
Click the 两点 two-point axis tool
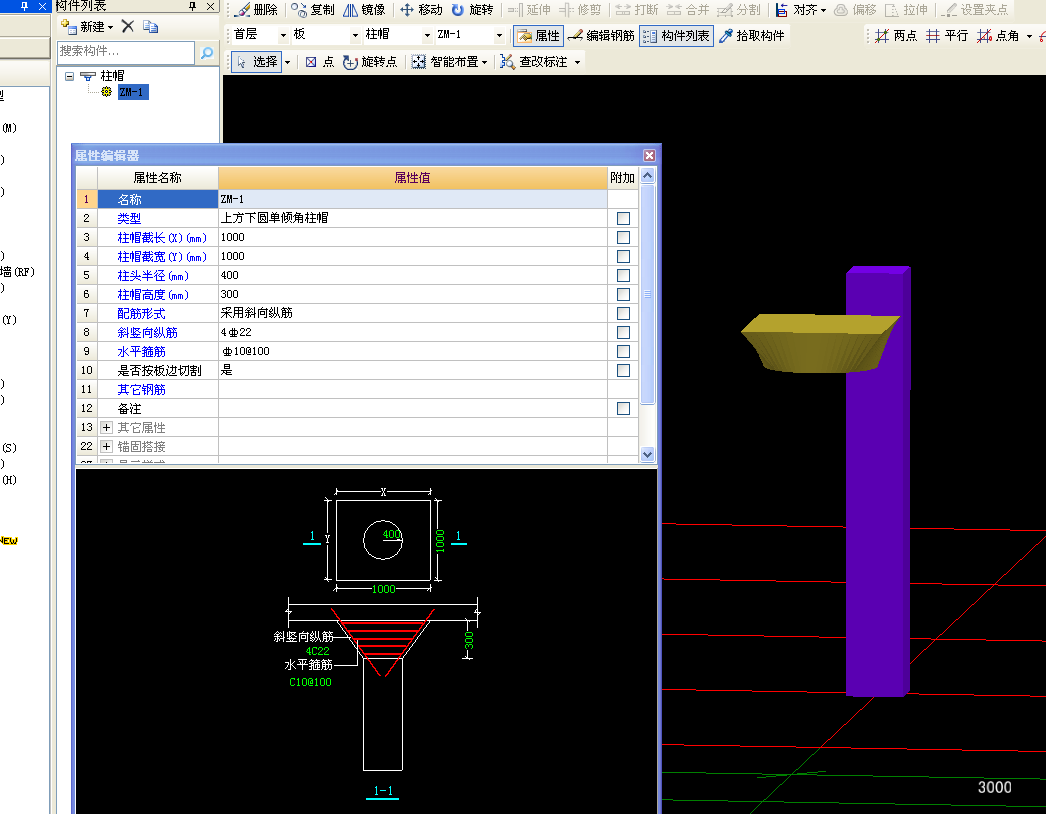pyautogui.click(x=896, y=35)
